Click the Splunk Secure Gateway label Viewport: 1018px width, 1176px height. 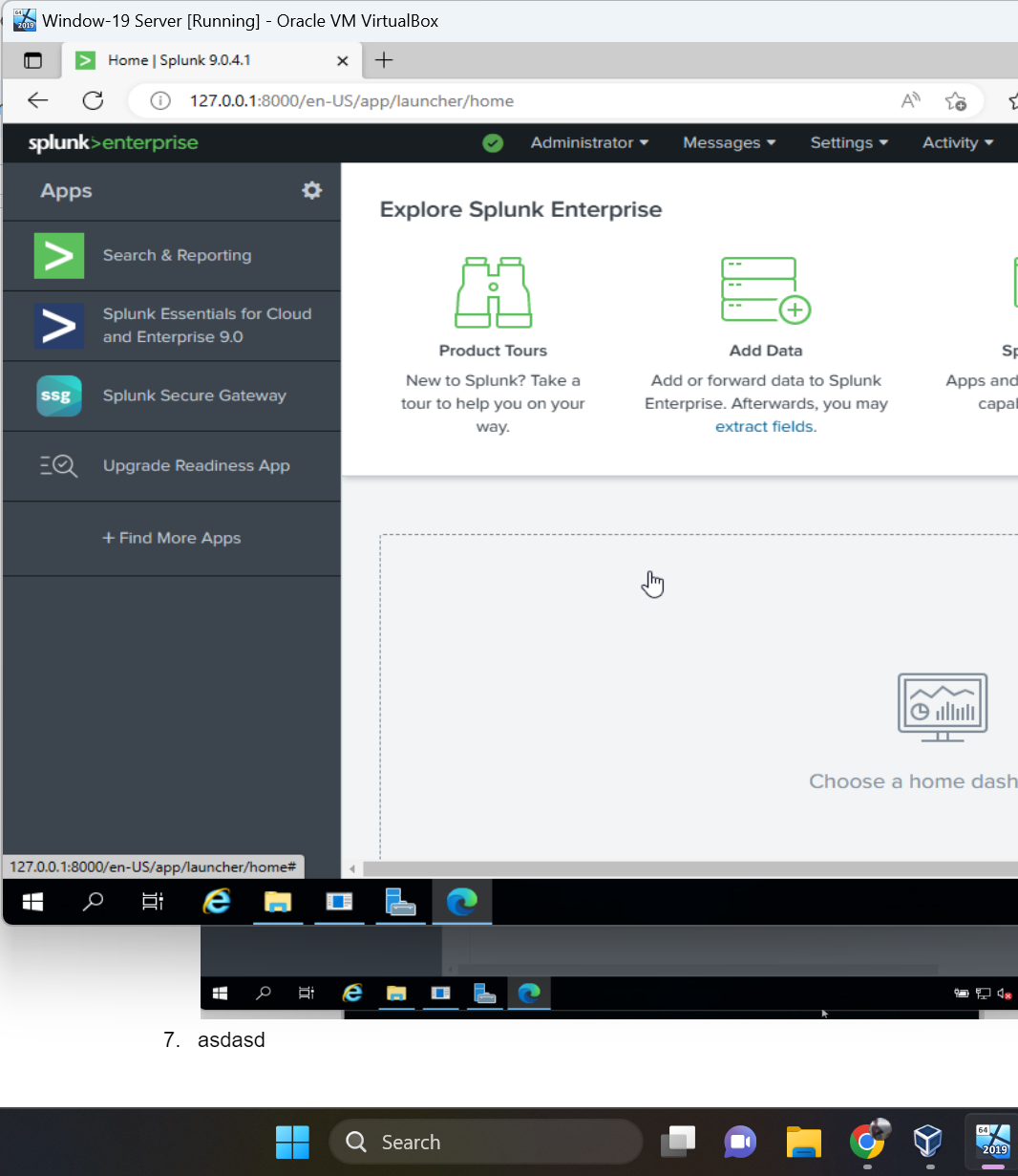195,396
